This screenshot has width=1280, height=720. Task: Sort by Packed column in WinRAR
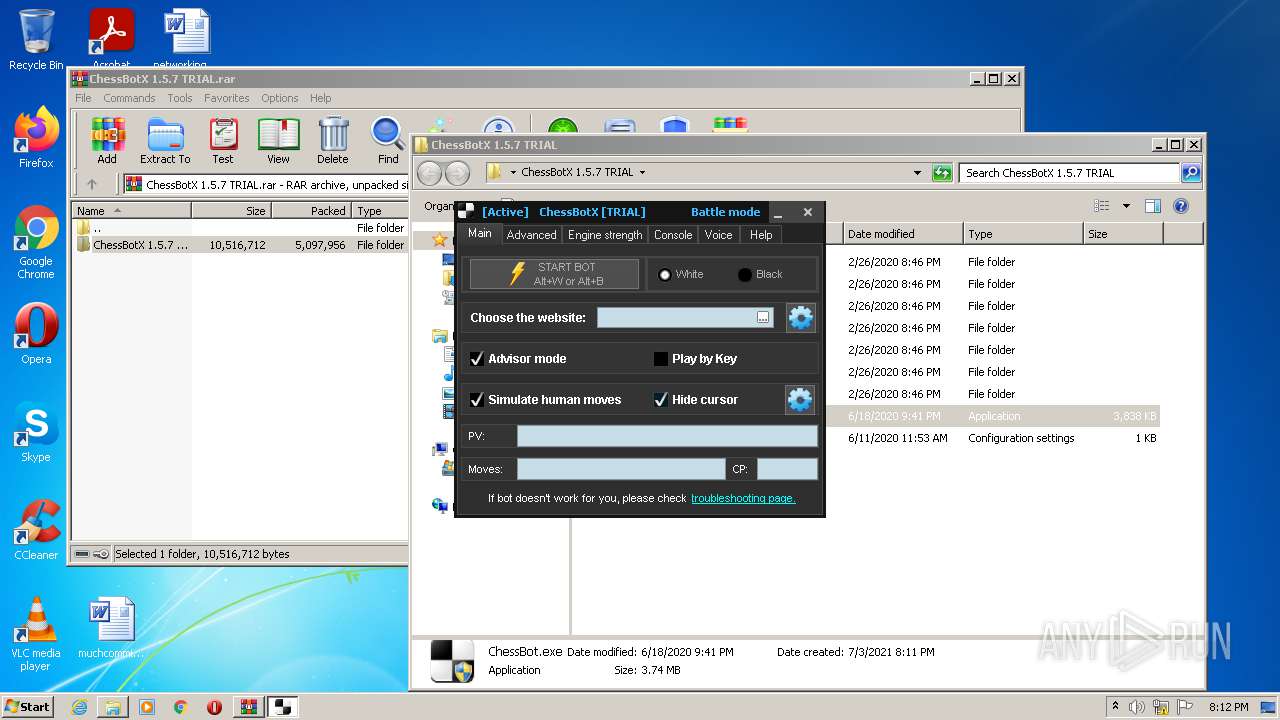coord(311,211)
